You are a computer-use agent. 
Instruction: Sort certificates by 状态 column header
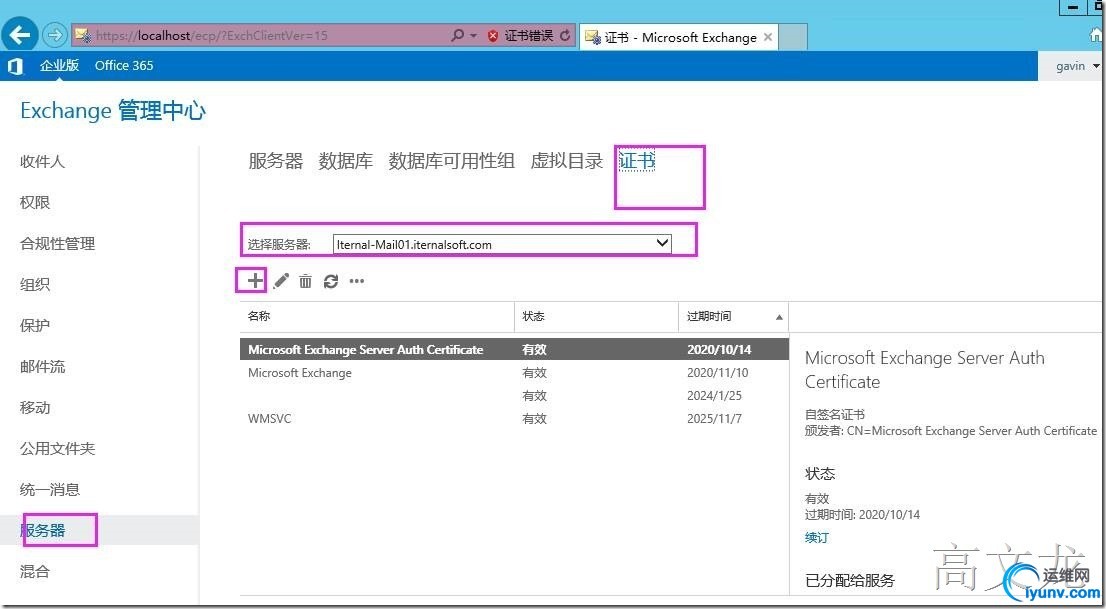(597, 317)
